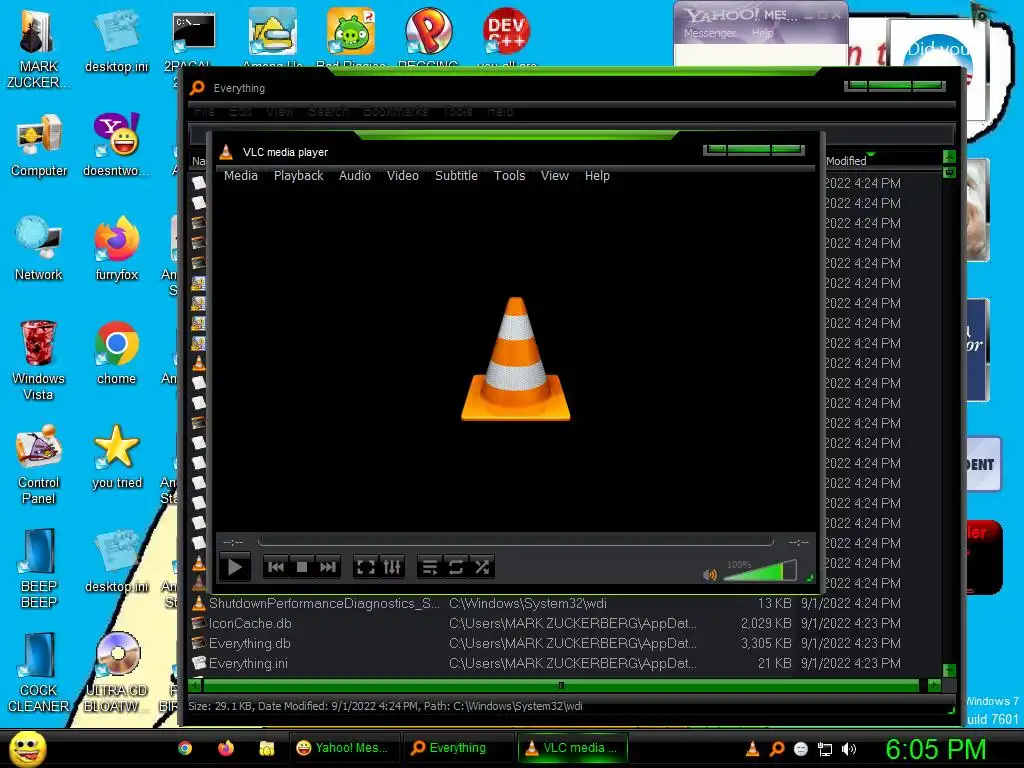Open the Start menu smiley button

pos(28,748)
